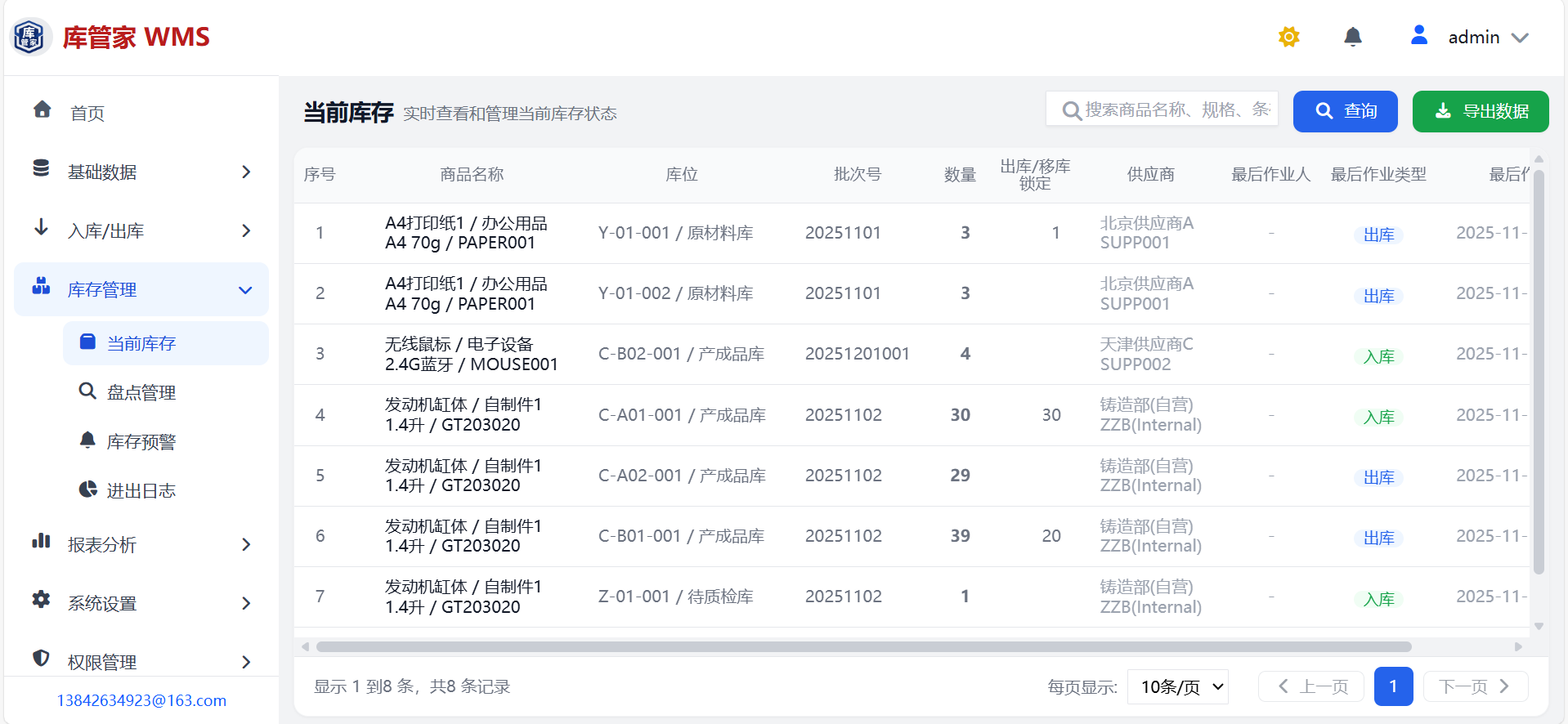Click the horizontal table scrollbar thumb
Viewport: 1568px width, 724px height.
[x=863, y=646]
